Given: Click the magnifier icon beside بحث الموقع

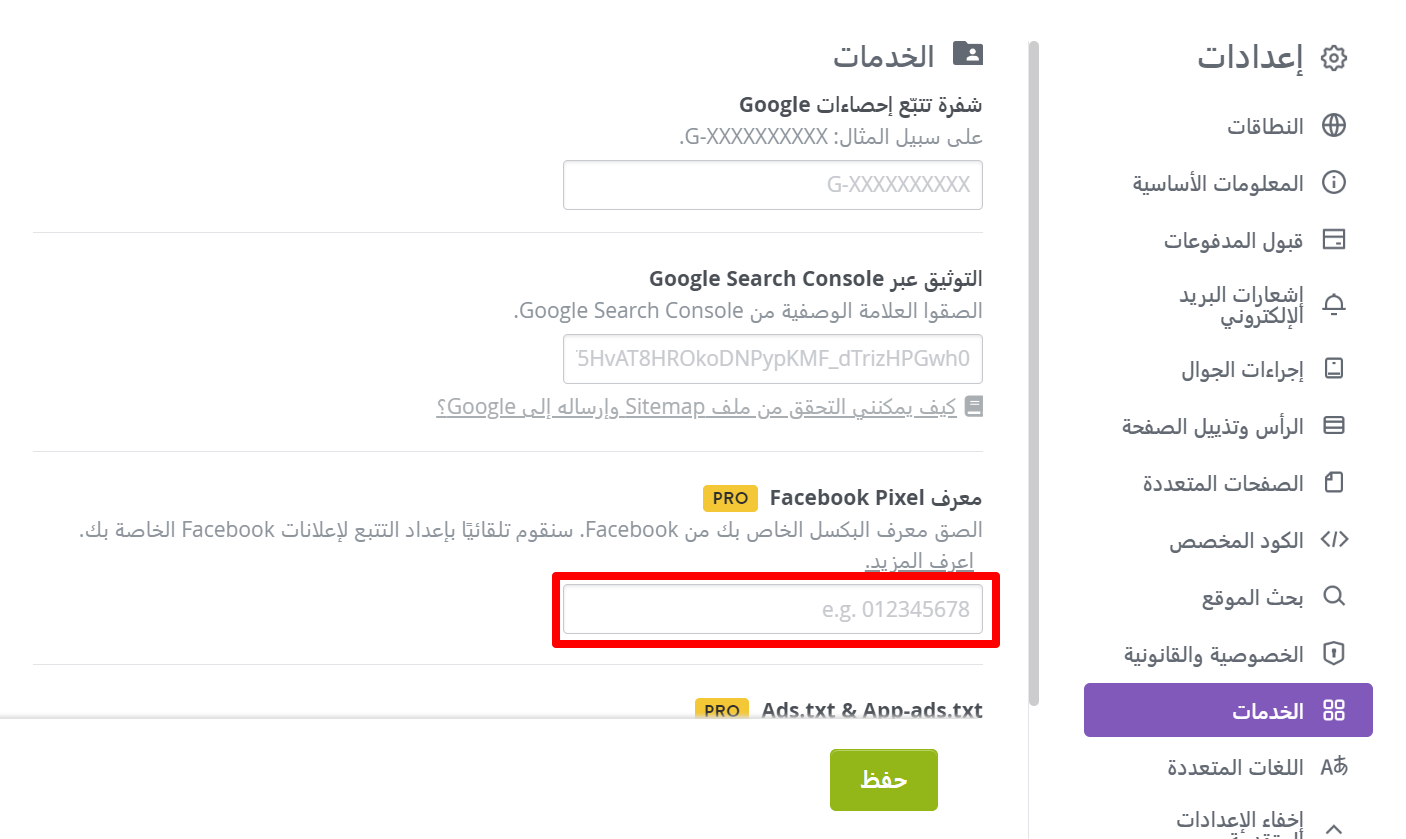Looking at the screenshot, I should coord(1334,597).
